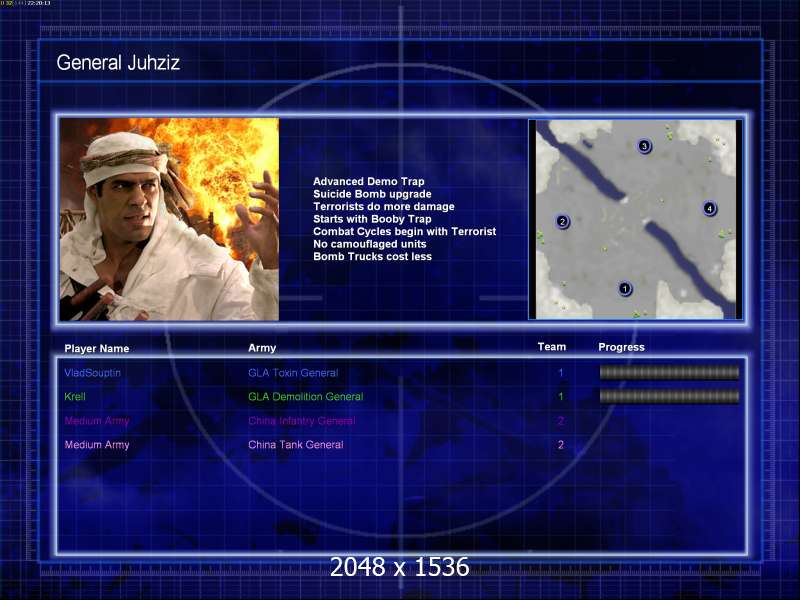Click 'GLA Demolition General' army entry
The image size is (800, 600).
pyautogui.click(x=306, y=396)
